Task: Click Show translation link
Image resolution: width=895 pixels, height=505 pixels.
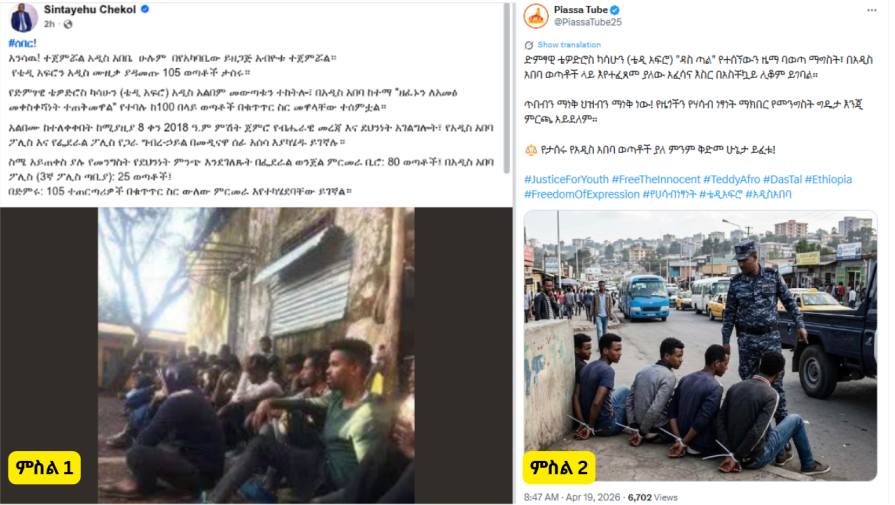Action: tap(569, 45)
